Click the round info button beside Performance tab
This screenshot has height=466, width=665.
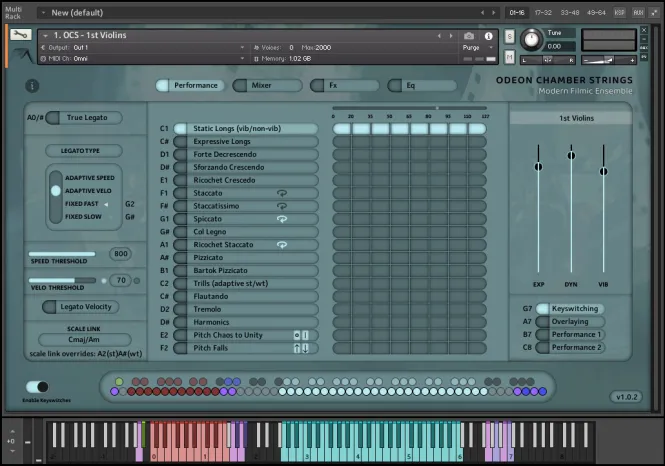click(32, 86)
